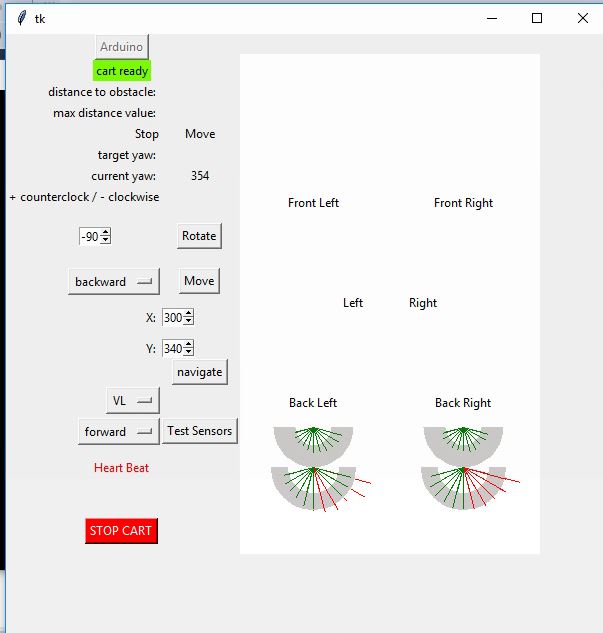Viewport: 603px width, 633px height.
Task: Click the Front Right sensor label
Action: [x=463, y=203]
